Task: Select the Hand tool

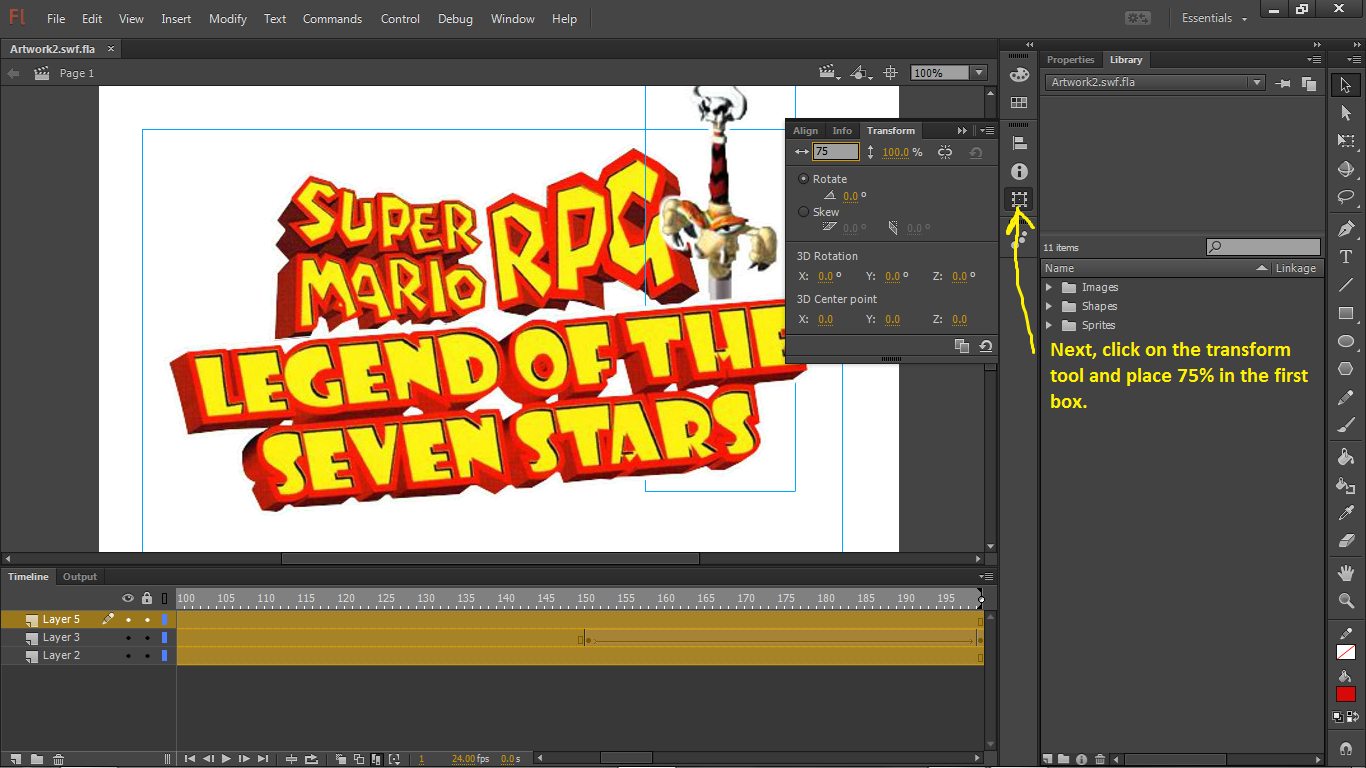Action: 1346,573
